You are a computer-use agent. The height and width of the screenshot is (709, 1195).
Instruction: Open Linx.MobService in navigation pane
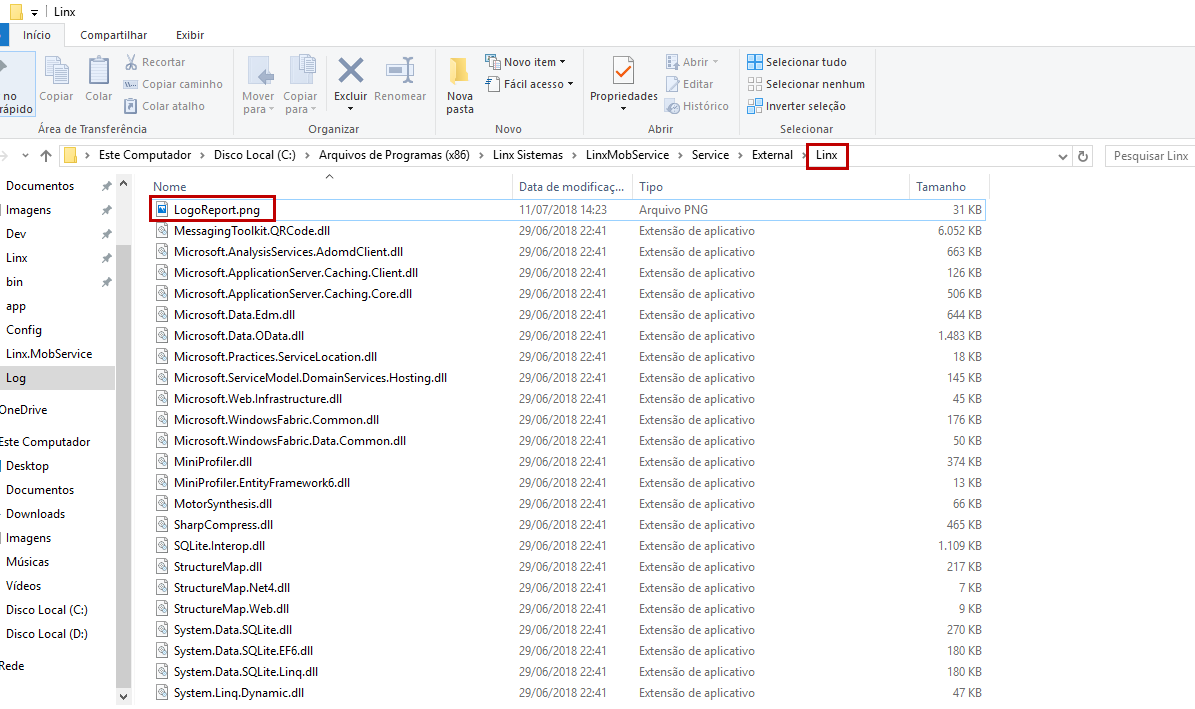[x=49, y=354]
